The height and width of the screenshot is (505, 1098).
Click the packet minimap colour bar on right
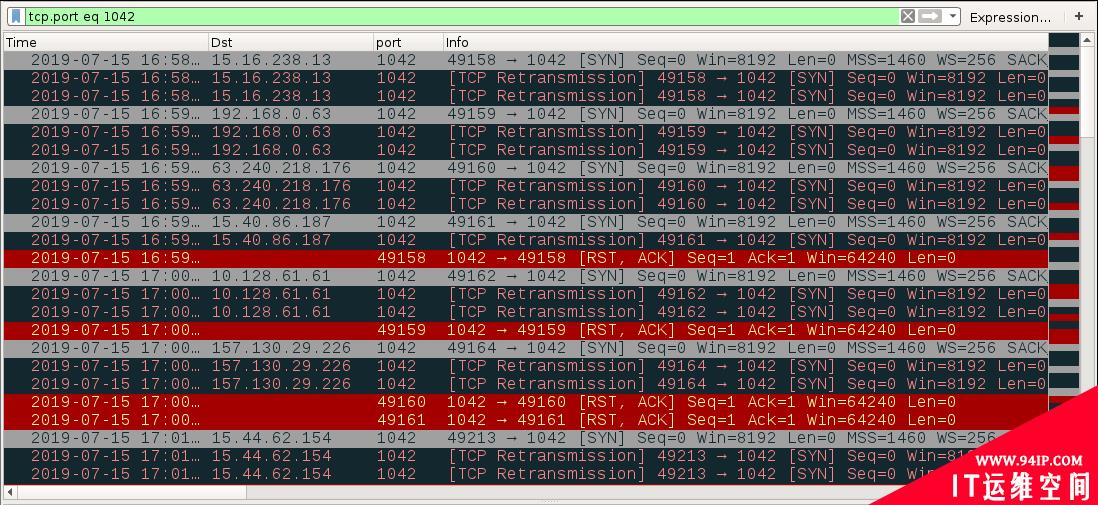[x=1064, y=250]
